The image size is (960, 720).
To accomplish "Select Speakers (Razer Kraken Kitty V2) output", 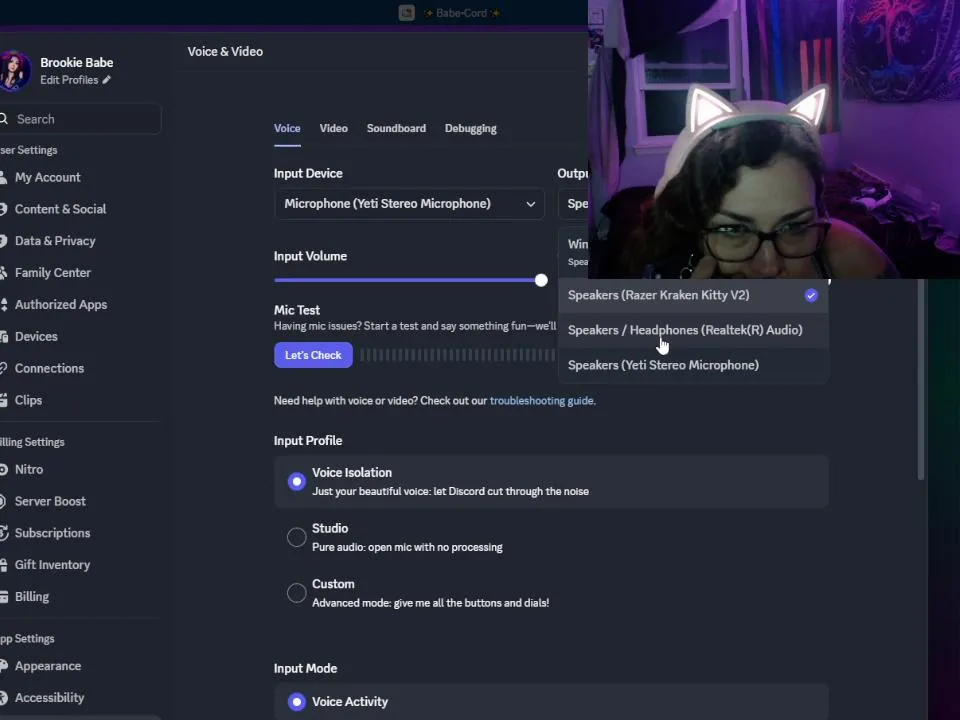I will click(693, 295).
